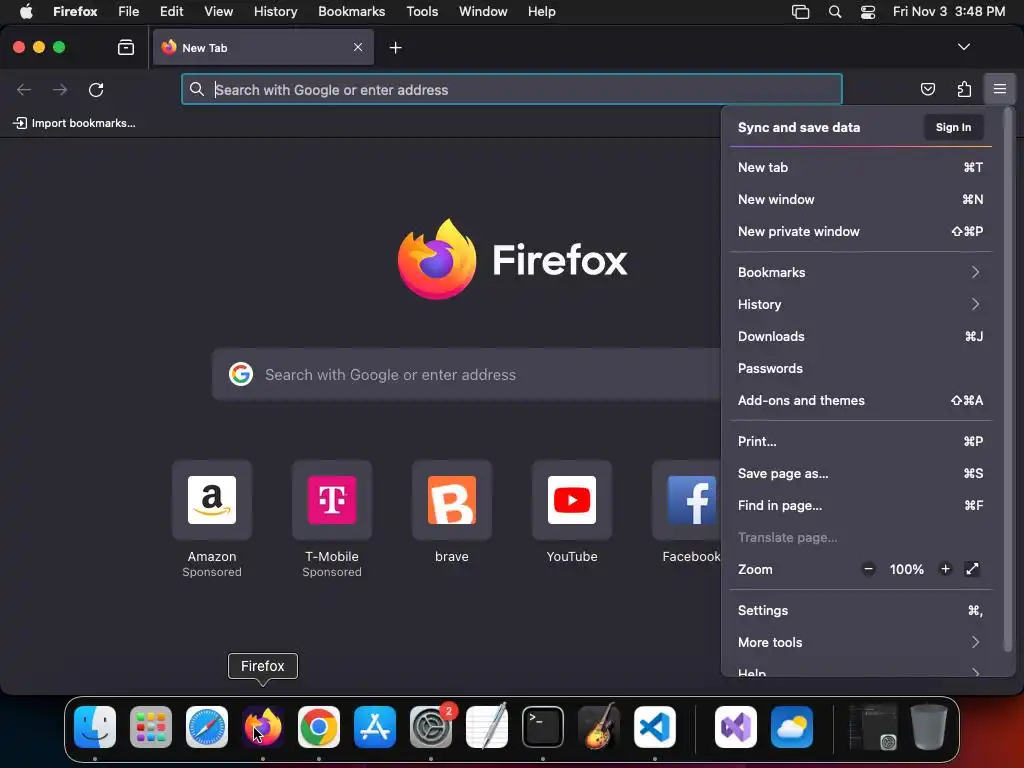Expand More tools submenu
Viewport: 1024px width, 768px height.
point(860,642)
